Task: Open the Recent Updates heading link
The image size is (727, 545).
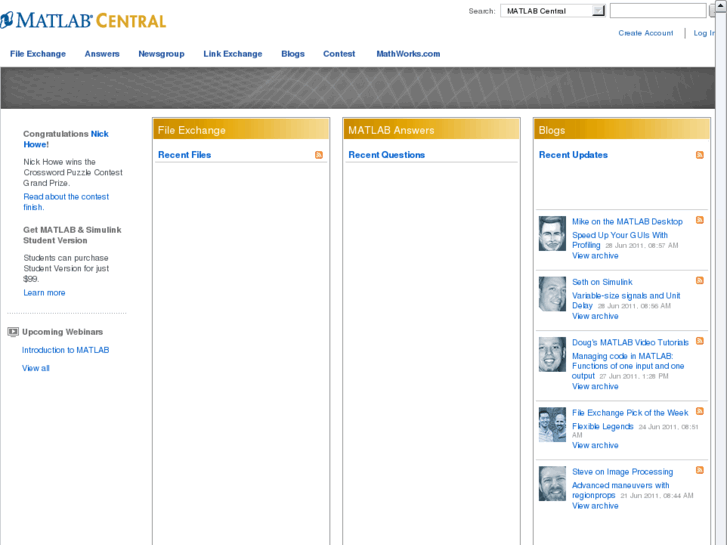Action: [573, 155]
